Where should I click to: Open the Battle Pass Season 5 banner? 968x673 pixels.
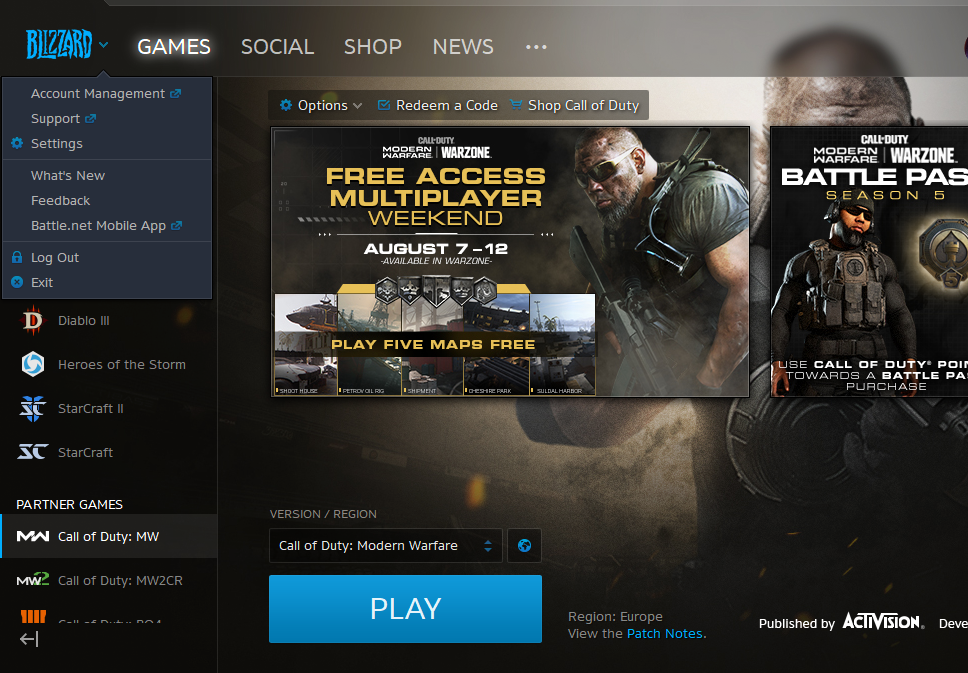pos(869,262)
